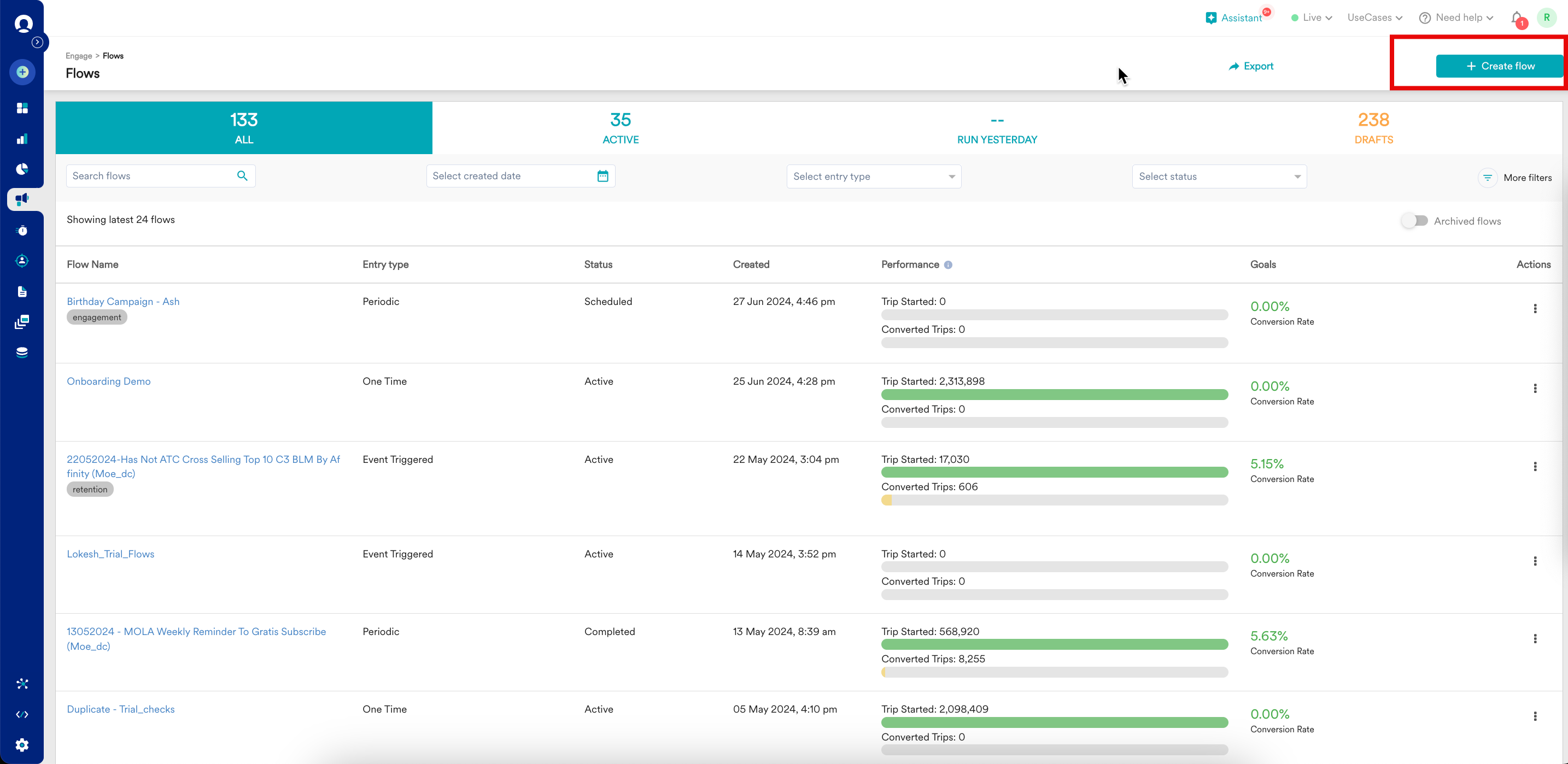
Task: Click the Performance info icon
Action: (947, 265)
